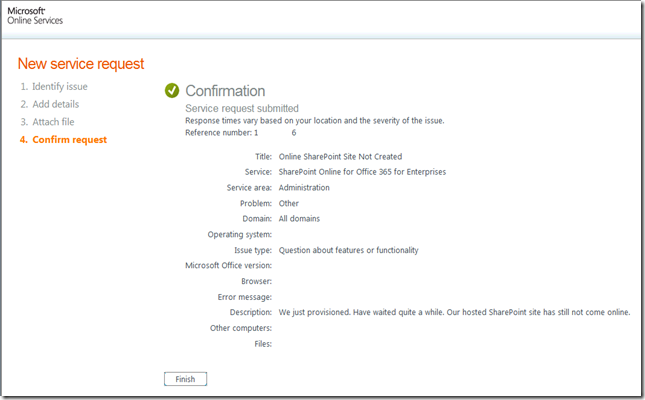Click the "Other" problem value
Screen dimensions: 645x400
click(289, 203)
